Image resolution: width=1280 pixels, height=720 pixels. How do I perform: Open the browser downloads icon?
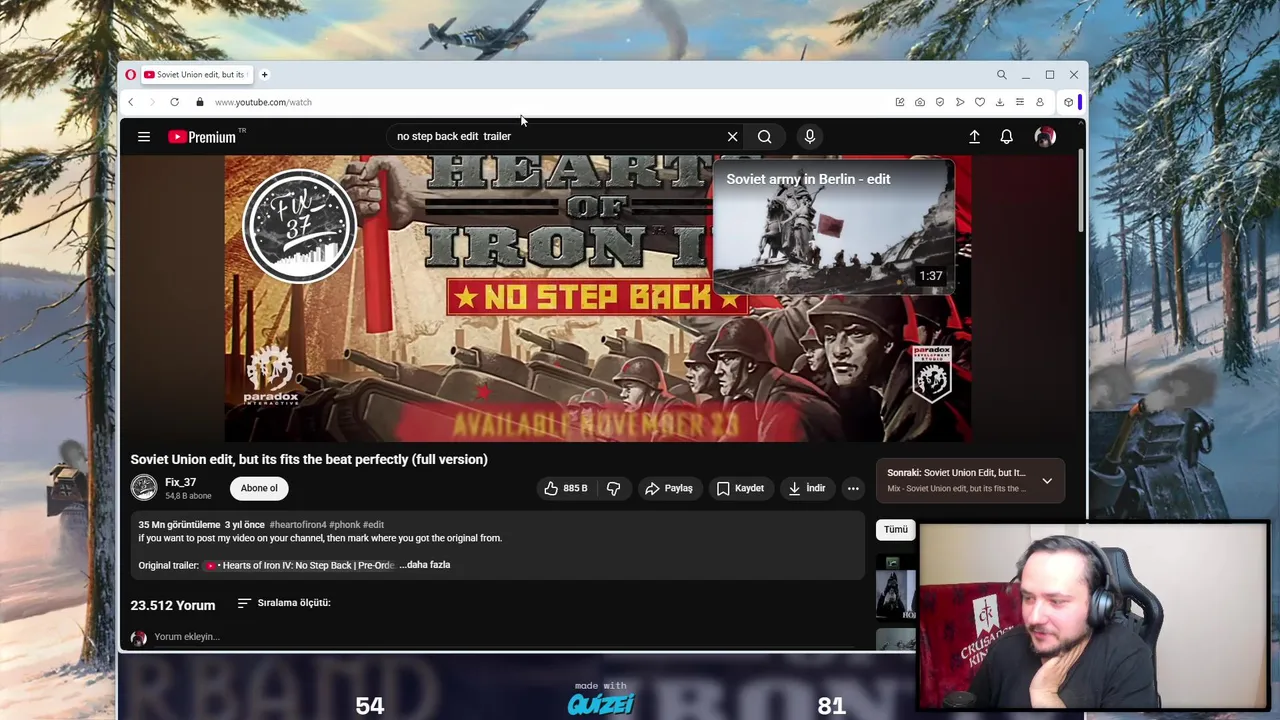point(1000,102)
